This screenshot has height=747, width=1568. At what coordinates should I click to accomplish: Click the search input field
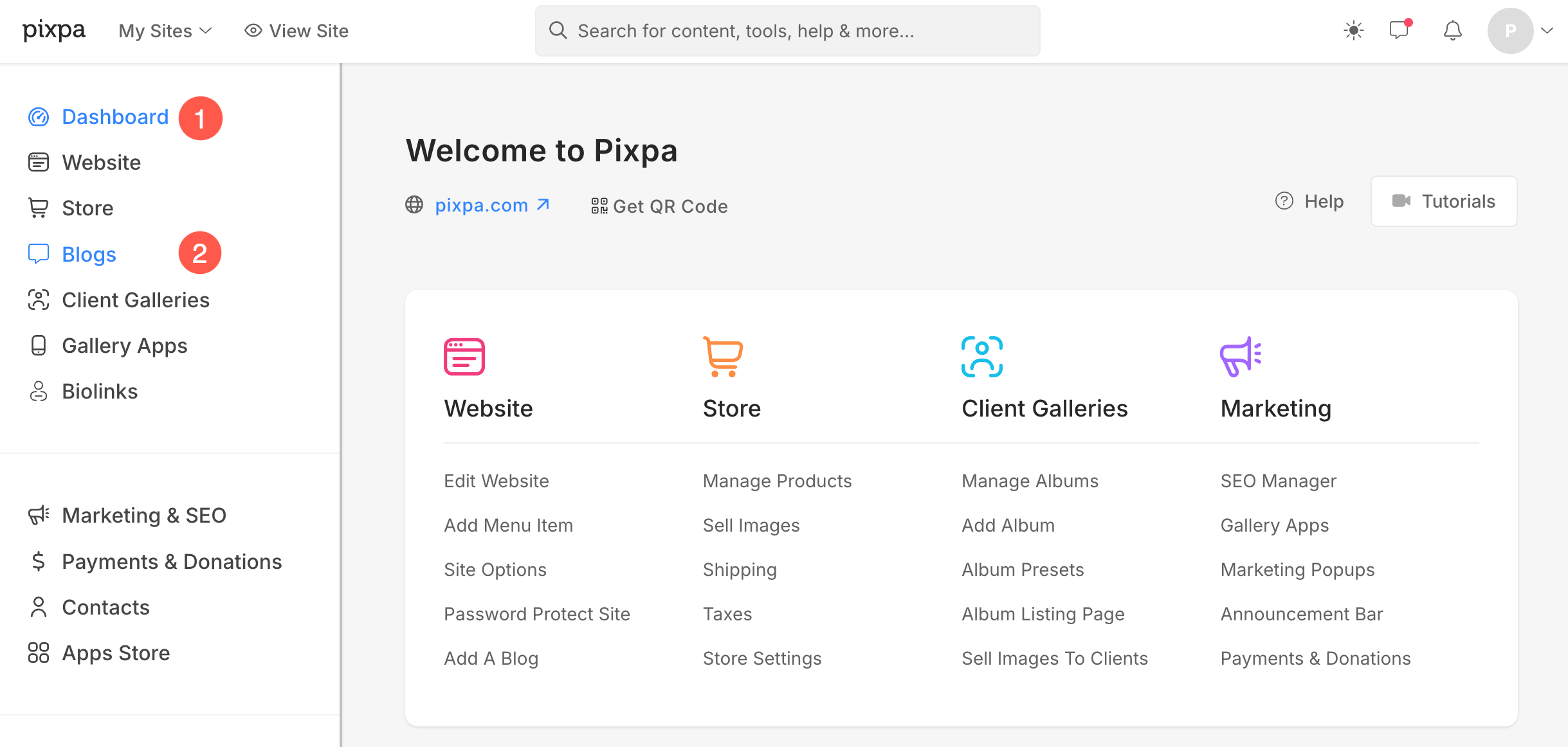(x=788, y=31)
